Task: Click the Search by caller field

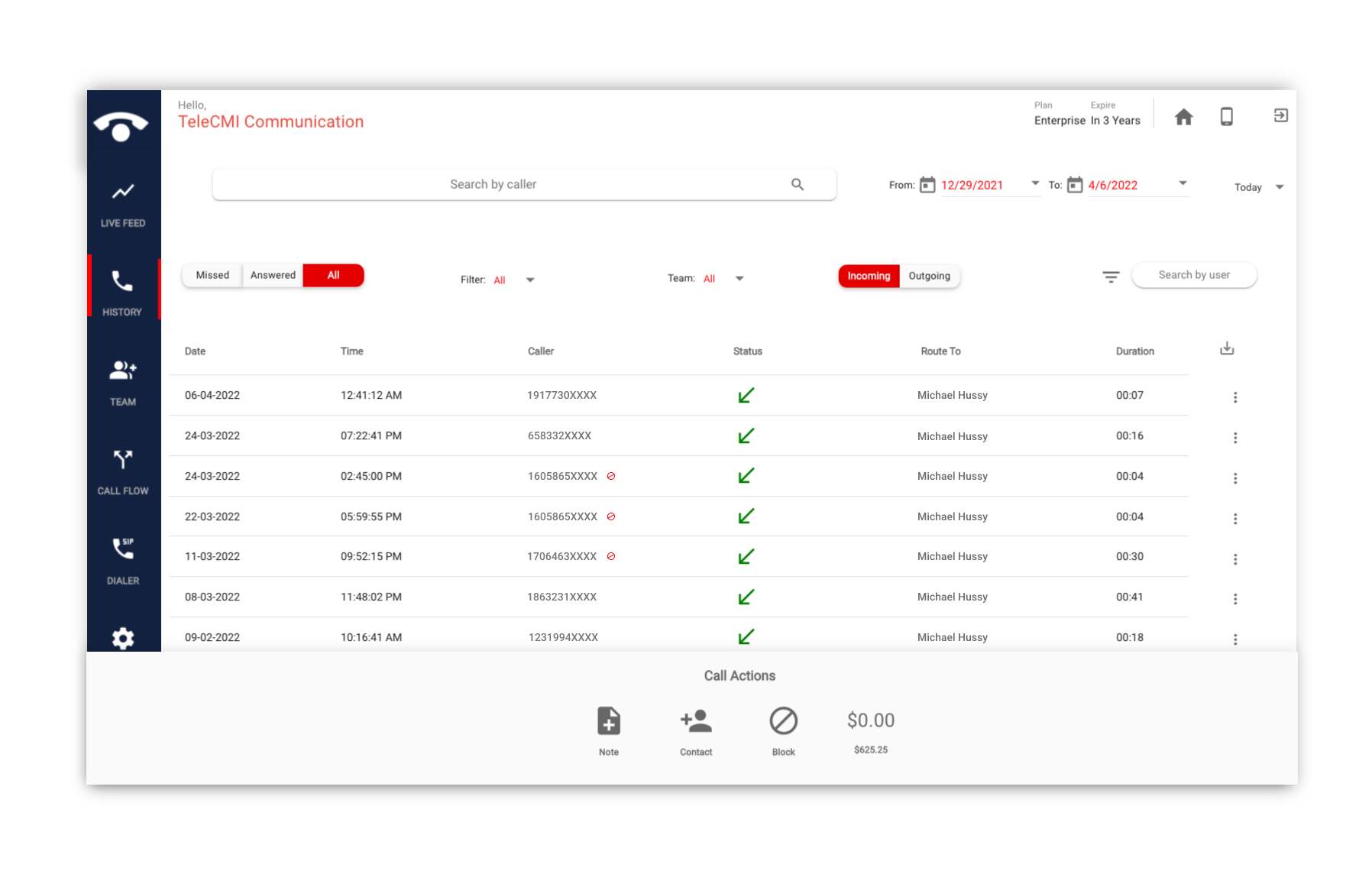Action: click(x=493, y=184)
